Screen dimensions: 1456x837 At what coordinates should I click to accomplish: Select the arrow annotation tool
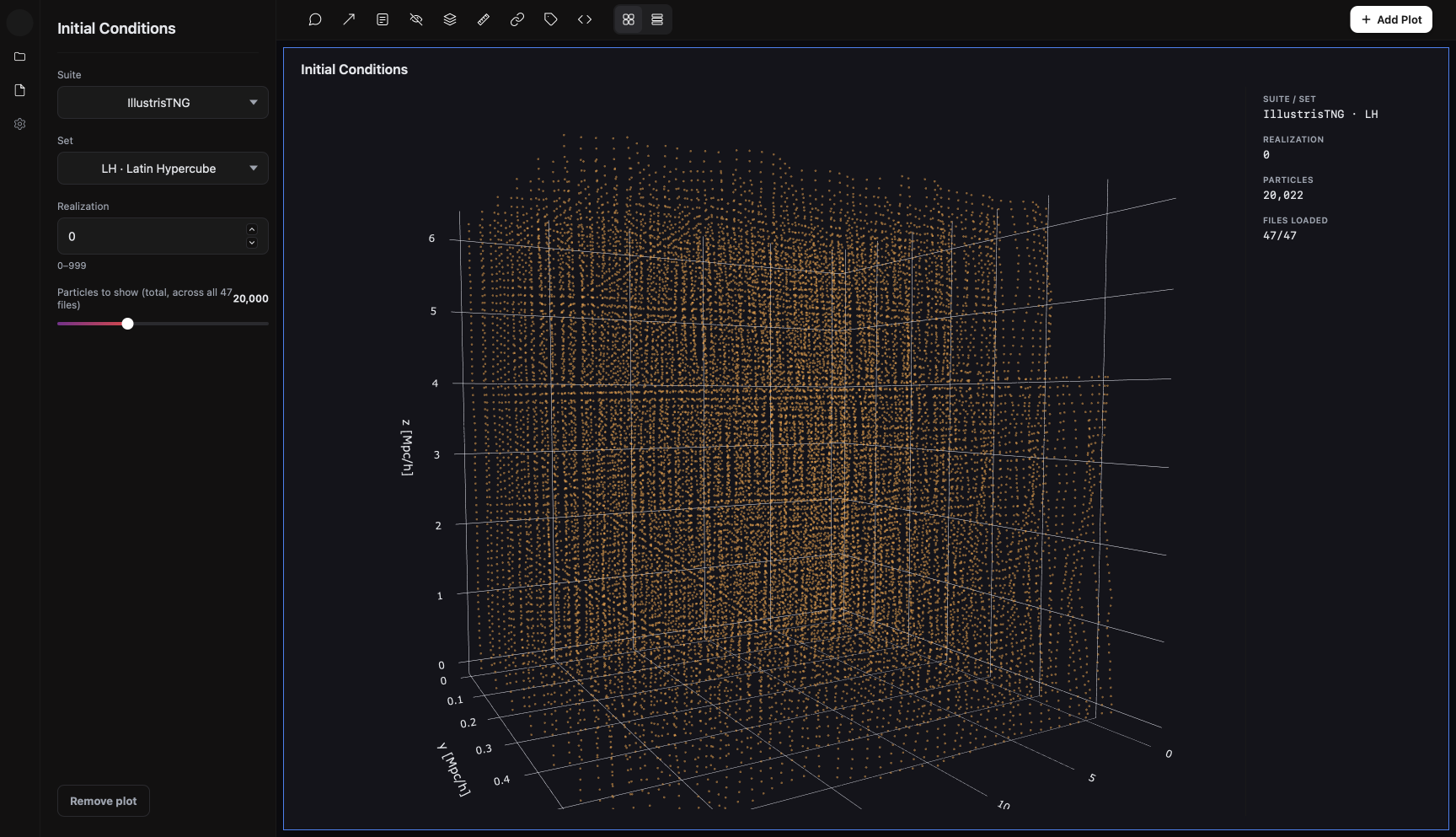point(349,19)
